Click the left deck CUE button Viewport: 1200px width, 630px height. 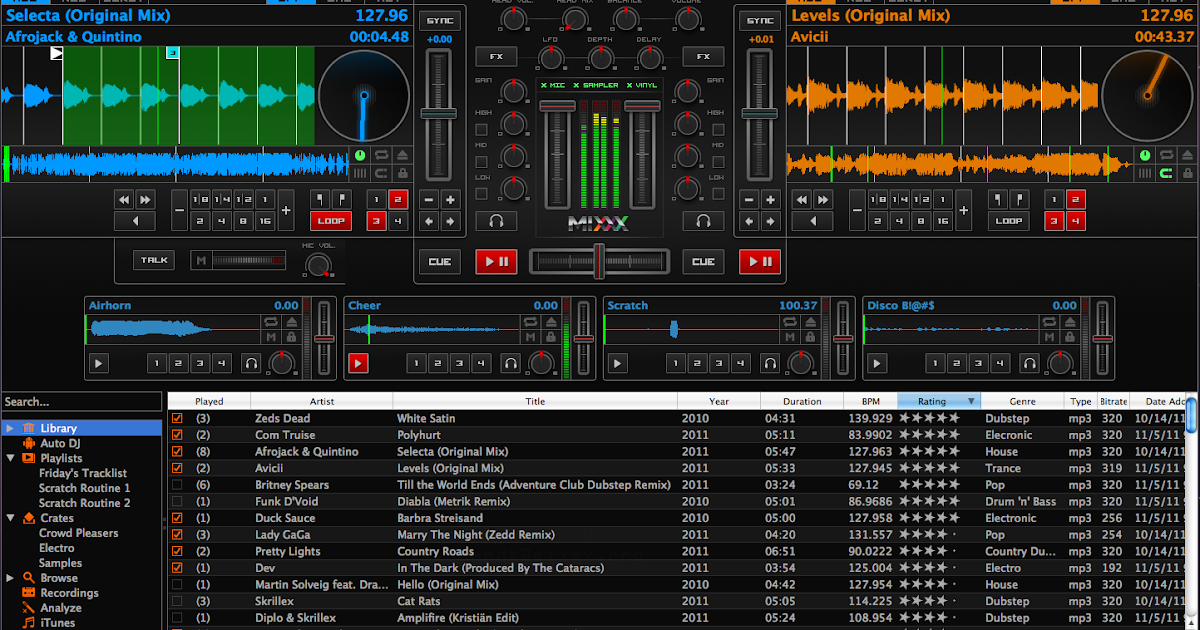click(439, 262)
